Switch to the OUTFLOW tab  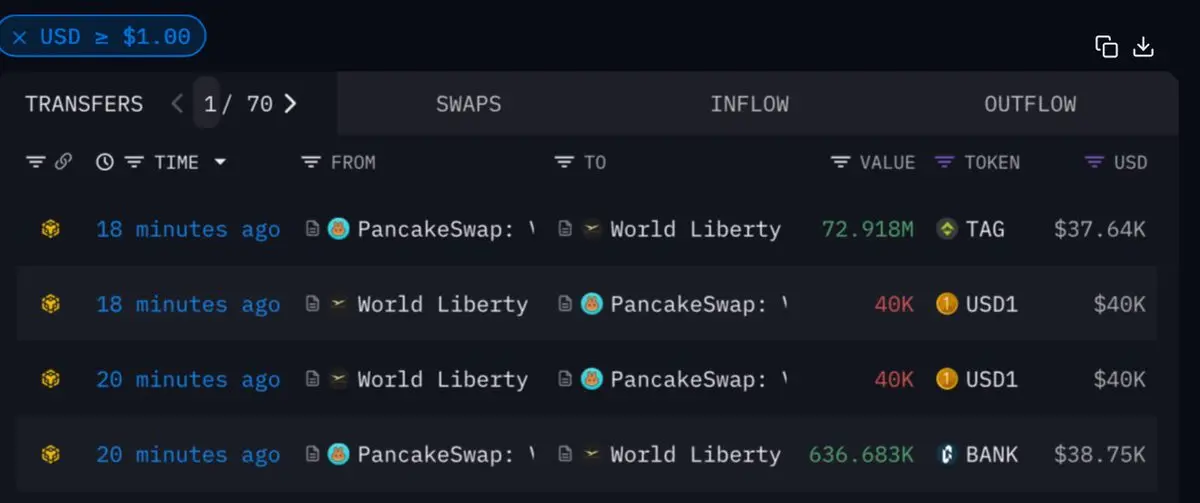1030,104
